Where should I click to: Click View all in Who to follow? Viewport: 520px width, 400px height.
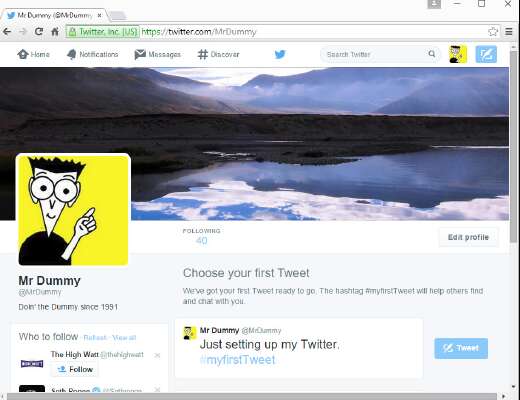point(124,338)
